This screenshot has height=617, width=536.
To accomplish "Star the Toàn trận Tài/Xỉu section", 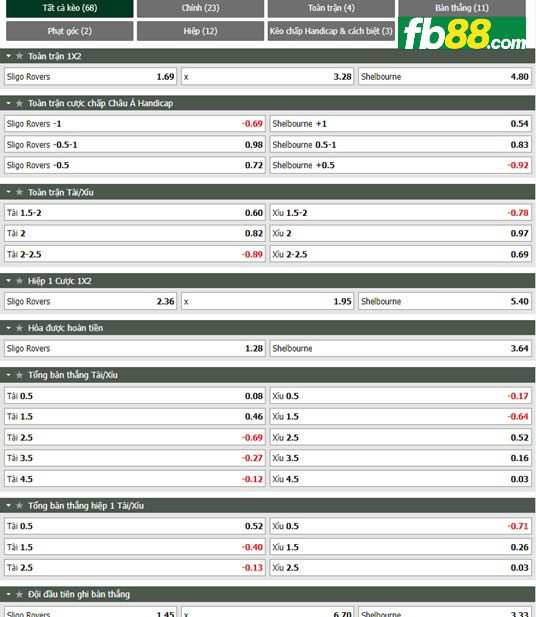I will 19,192.
